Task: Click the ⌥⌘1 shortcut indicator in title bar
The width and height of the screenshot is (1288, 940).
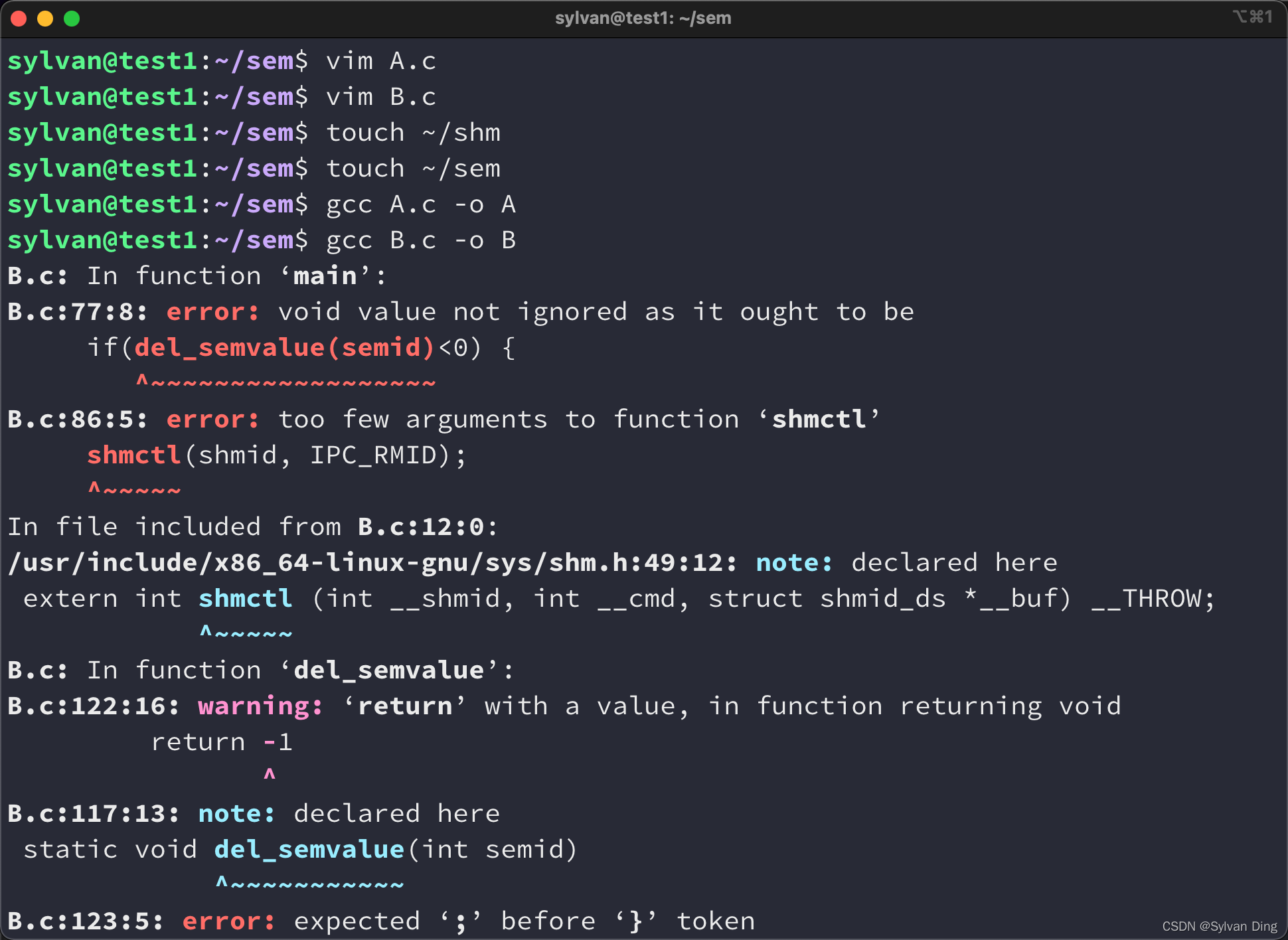Action: point(1253,17)
